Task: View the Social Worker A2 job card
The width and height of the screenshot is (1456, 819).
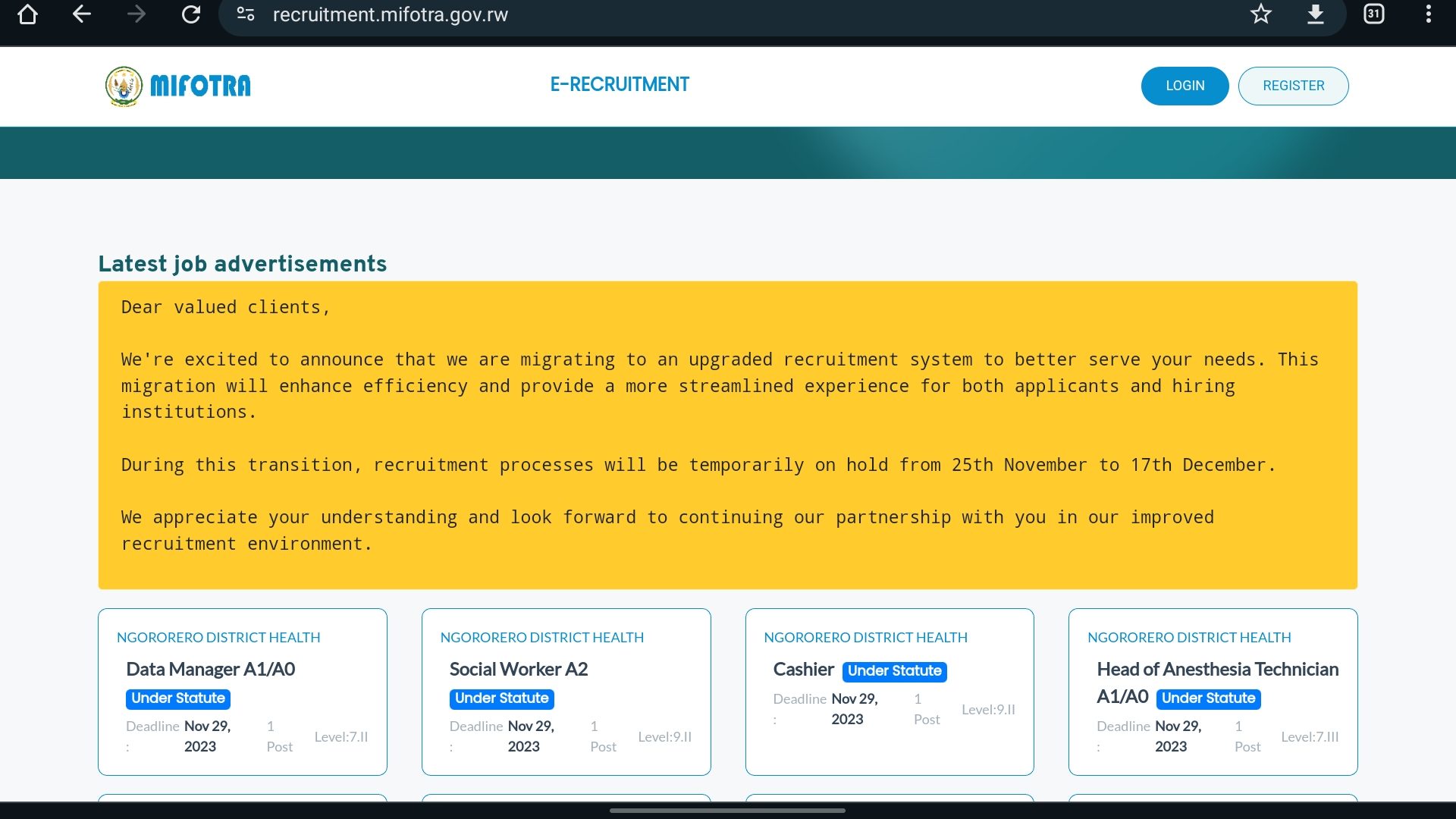Action: pyautogui.click(x=519, y=670)
